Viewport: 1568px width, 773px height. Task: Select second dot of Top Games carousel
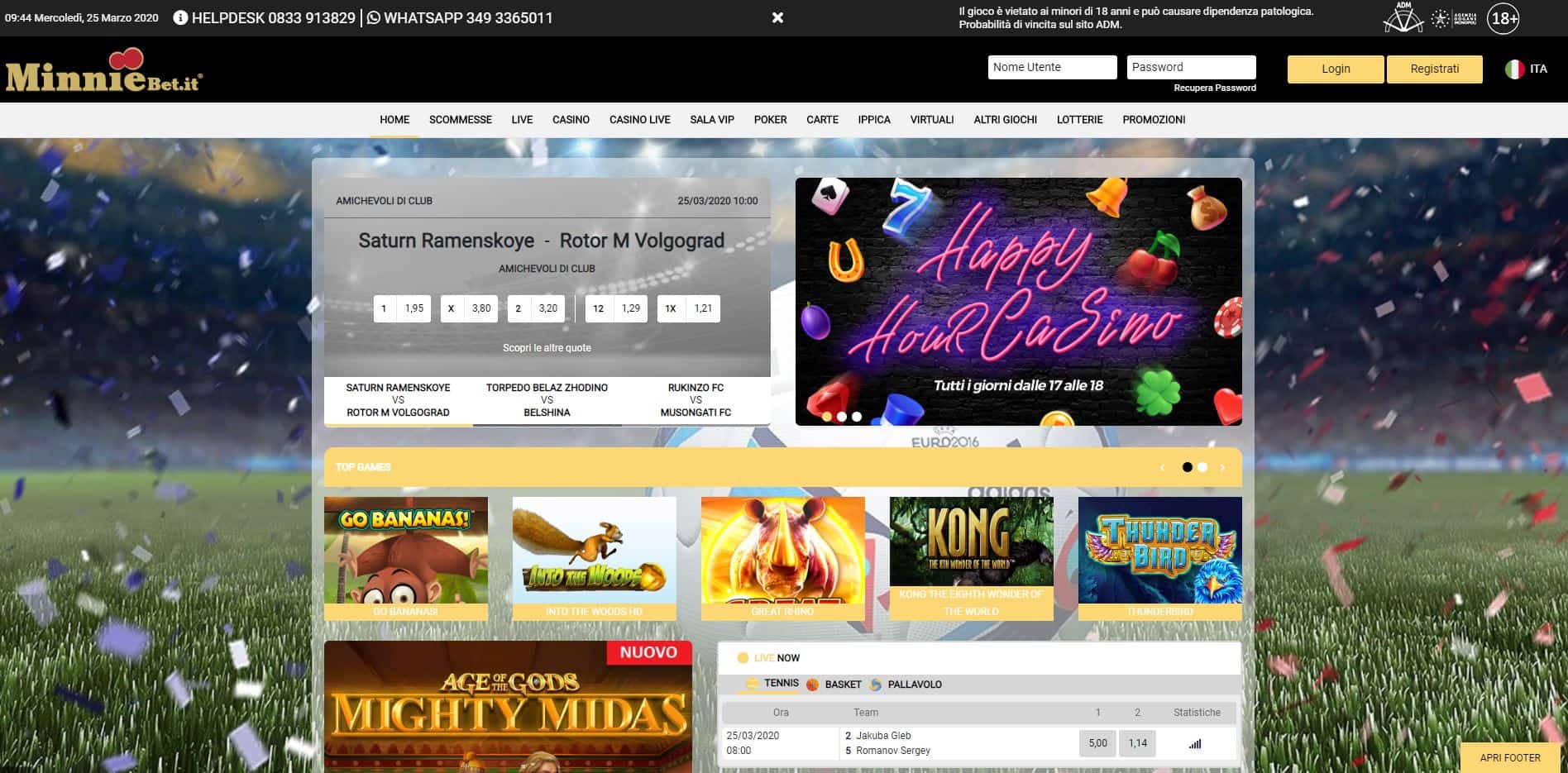pos(1202,467)
